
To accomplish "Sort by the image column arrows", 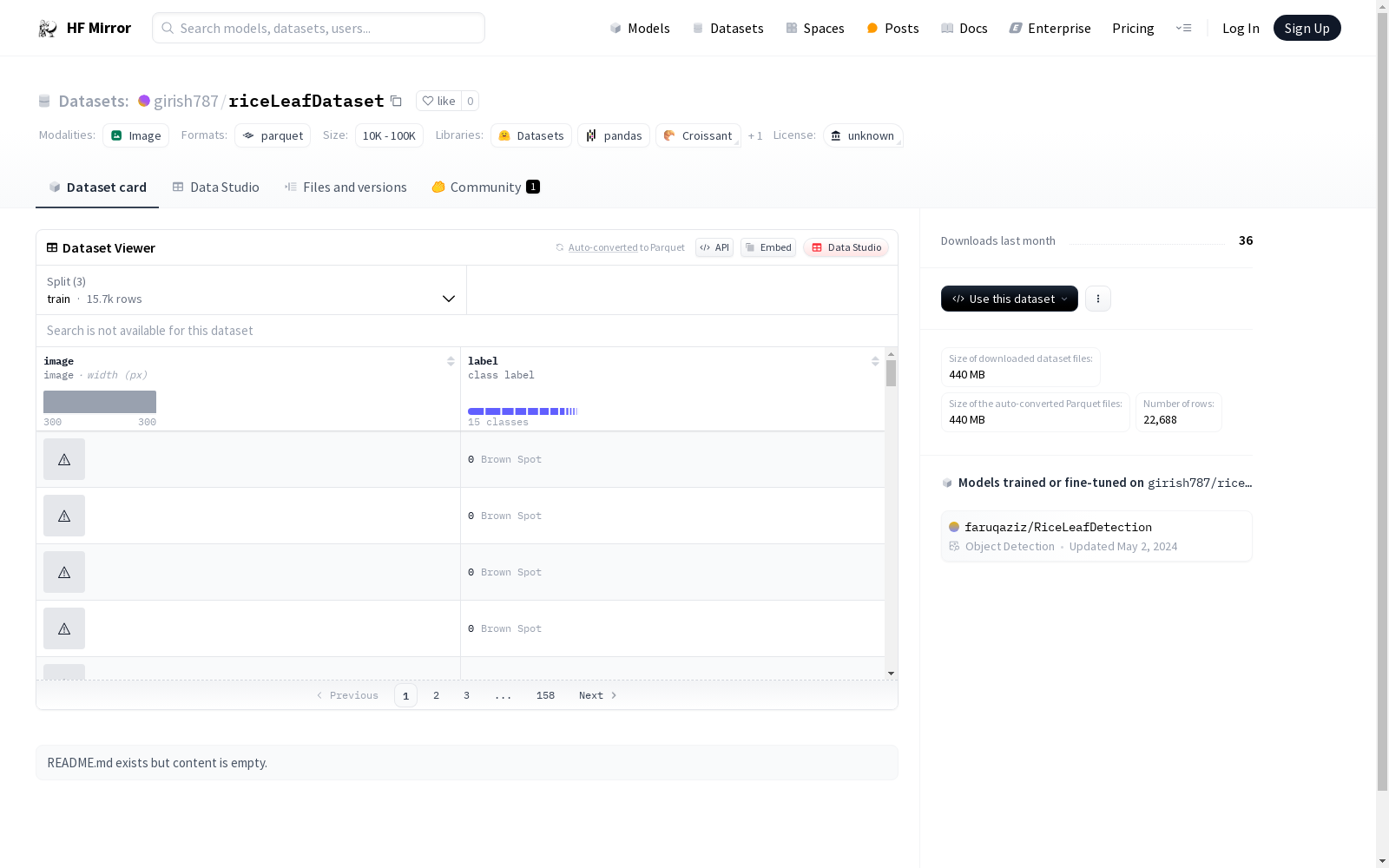I will pyautogui.click(x=451, y=361).
